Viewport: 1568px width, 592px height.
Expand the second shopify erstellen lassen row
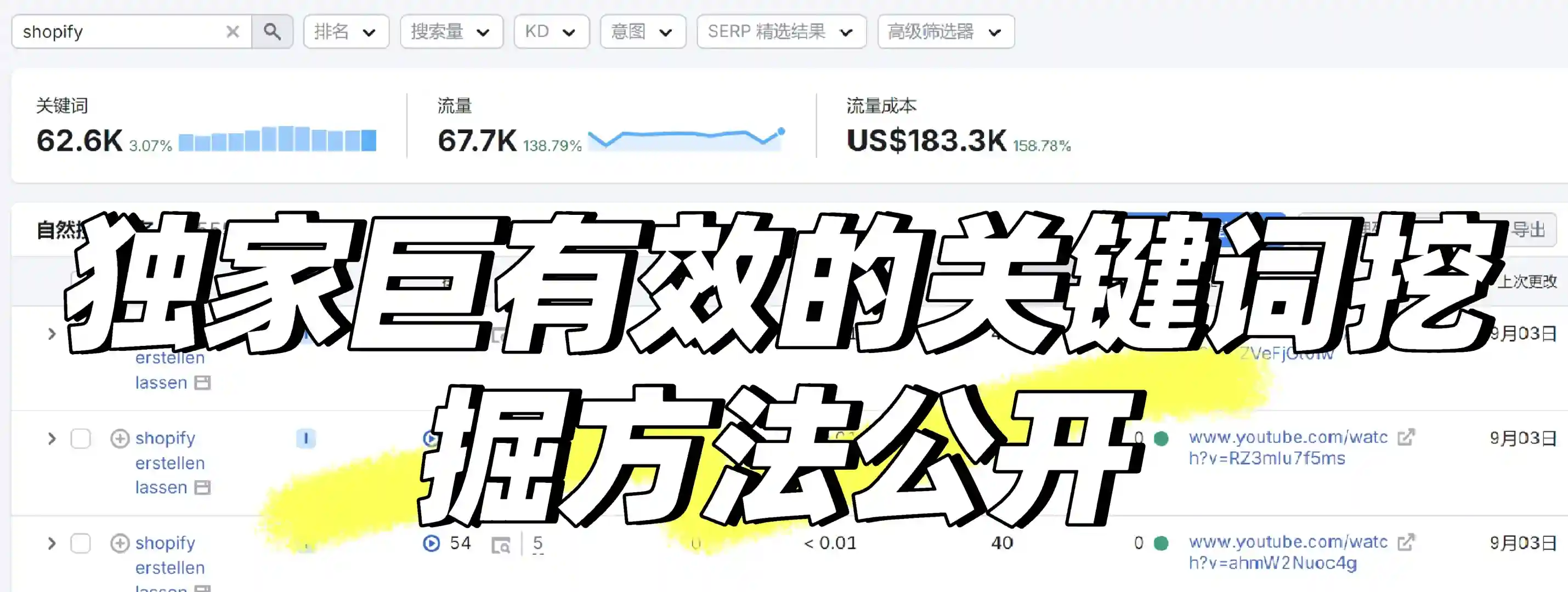coord(52,439)
